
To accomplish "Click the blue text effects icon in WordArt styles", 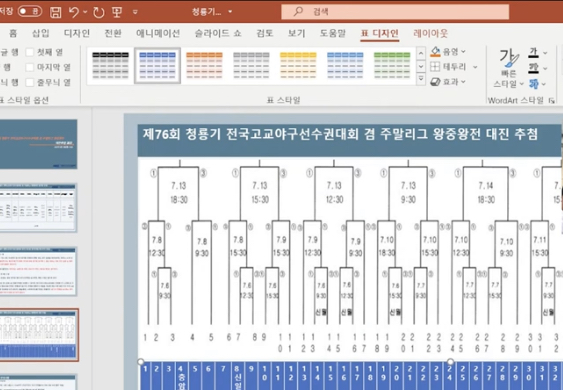I will coord(534,84).
